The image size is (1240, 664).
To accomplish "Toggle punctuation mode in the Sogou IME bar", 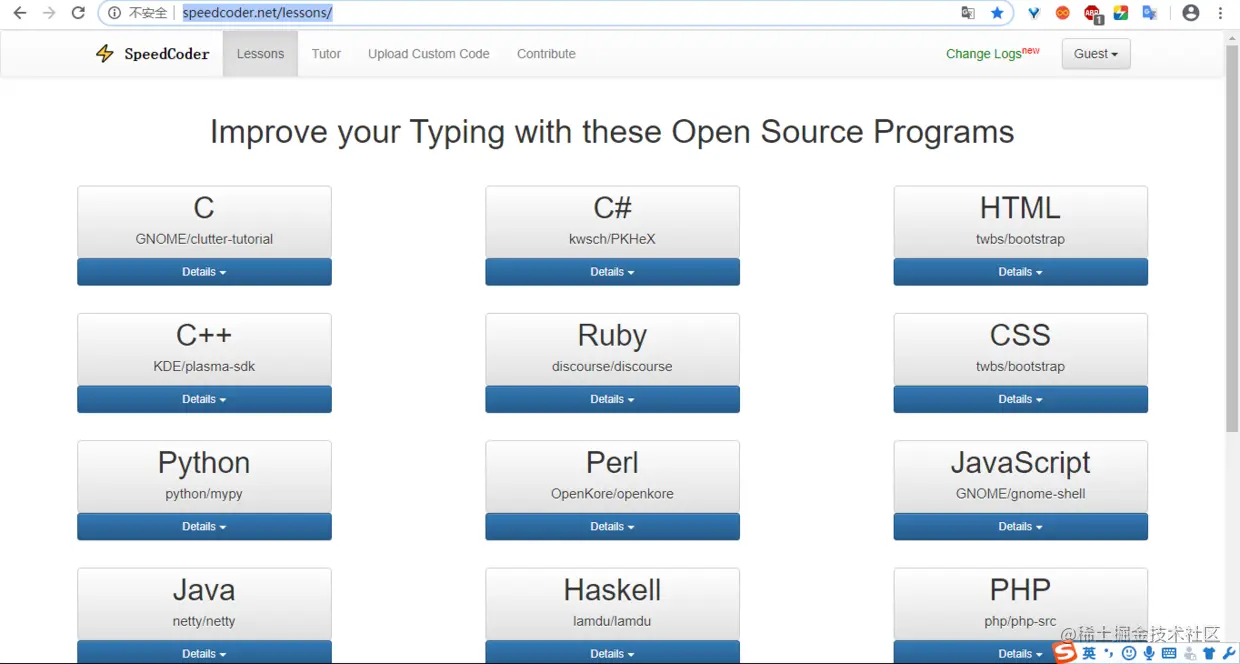I will (x=1108, y=653).
